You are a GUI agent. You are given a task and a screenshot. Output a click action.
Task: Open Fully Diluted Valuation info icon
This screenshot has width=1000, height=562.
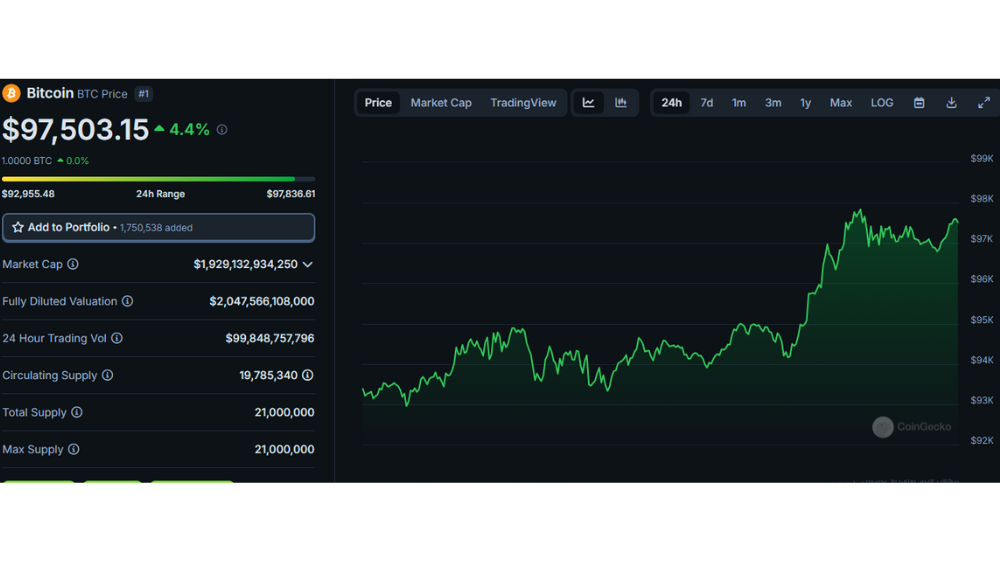[128, 301]
